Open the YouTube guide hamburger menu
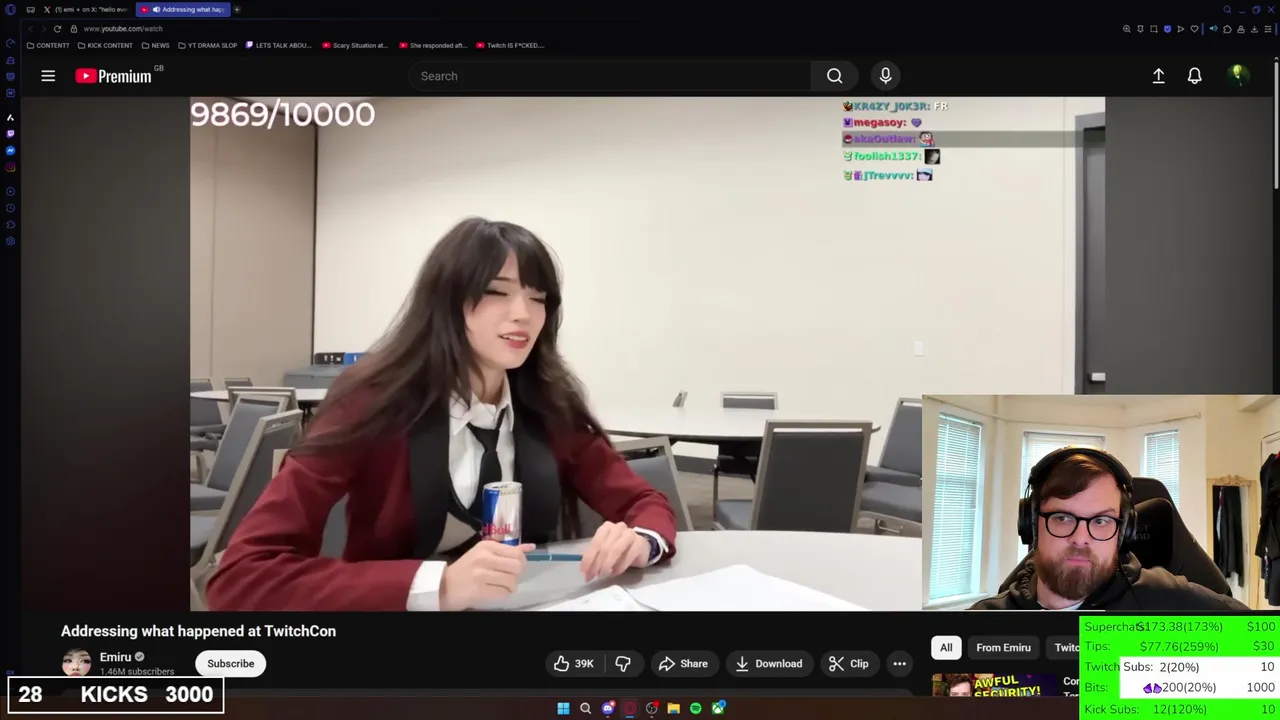This screenshot has height=720, width=1280. [48, 76]
